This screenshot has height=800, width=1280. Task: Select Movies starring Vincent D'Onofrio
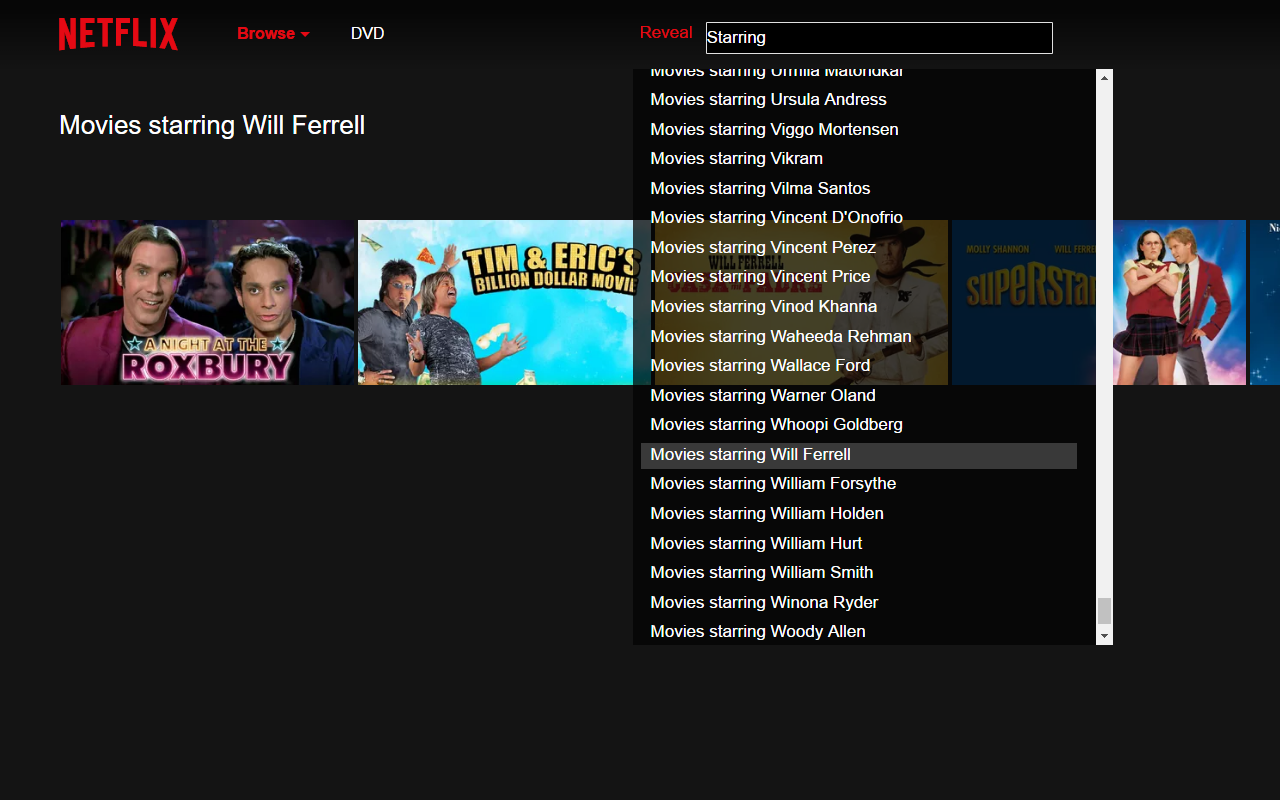[x=859, y=217]
